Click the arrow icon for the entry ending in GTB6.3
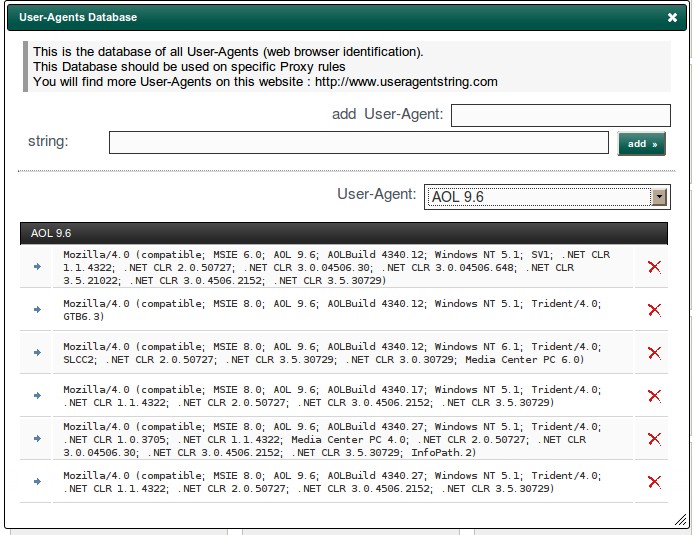This screenshot has height=535, width=694. [37, 310]
